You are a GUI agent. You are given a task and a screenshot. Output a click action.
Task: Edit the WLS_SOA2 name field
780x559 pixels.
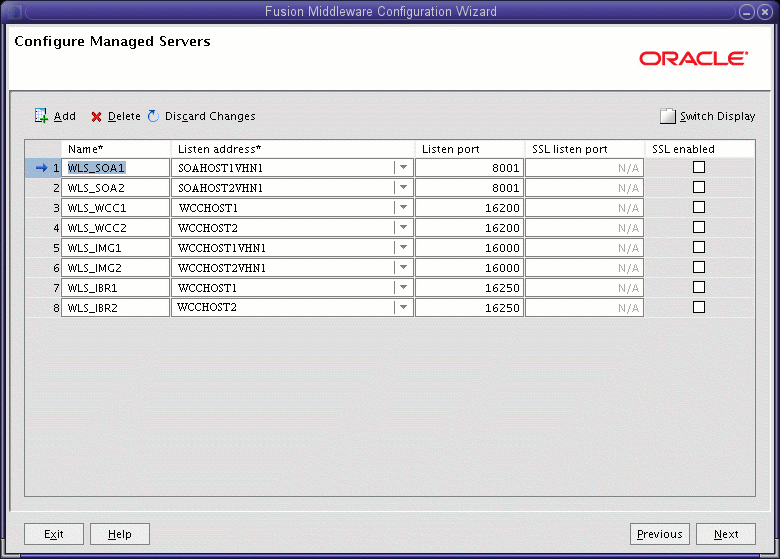(x=115, y=188)
